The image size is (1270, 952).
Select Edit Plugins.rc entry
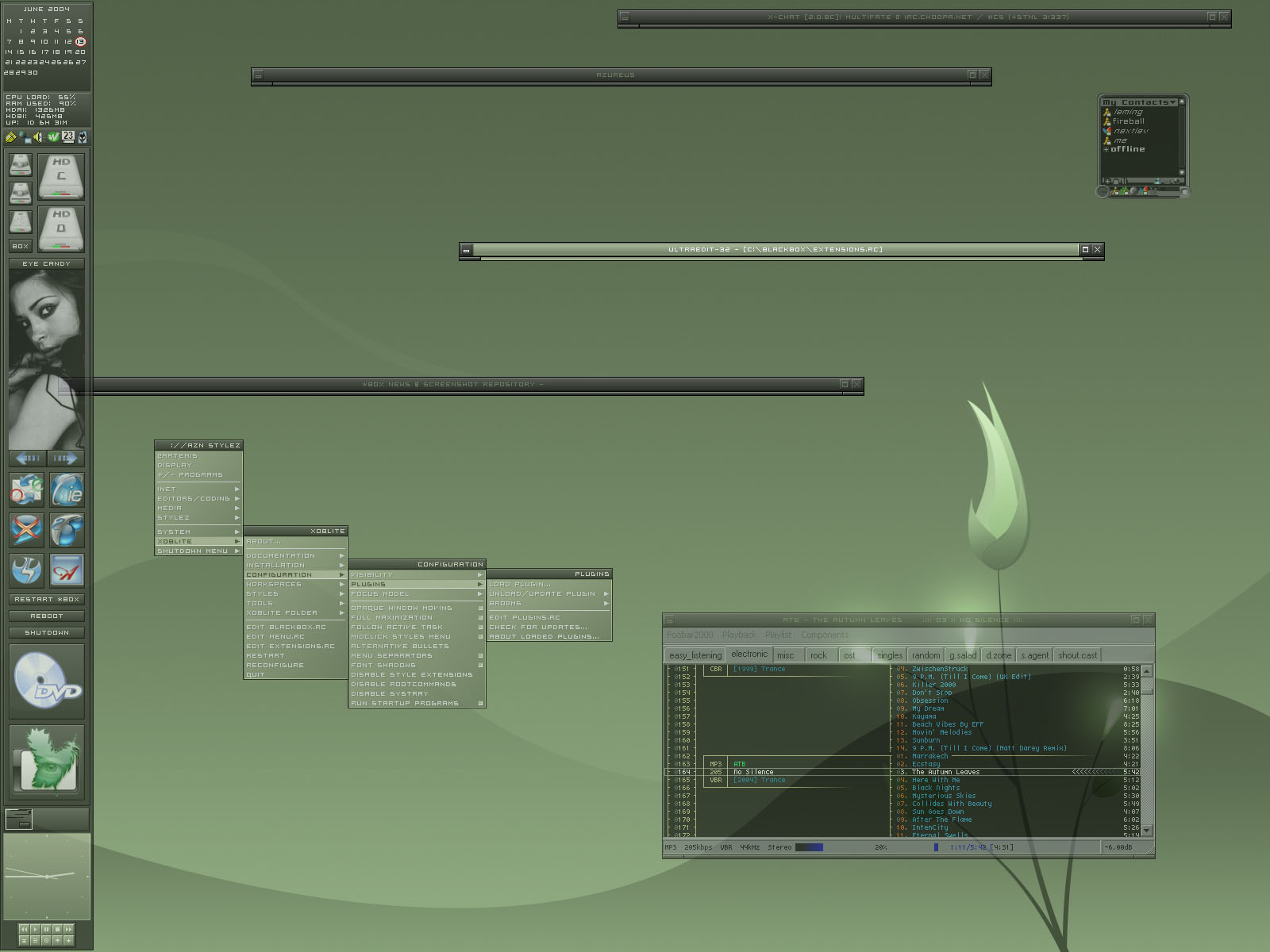tap(549, 617)
